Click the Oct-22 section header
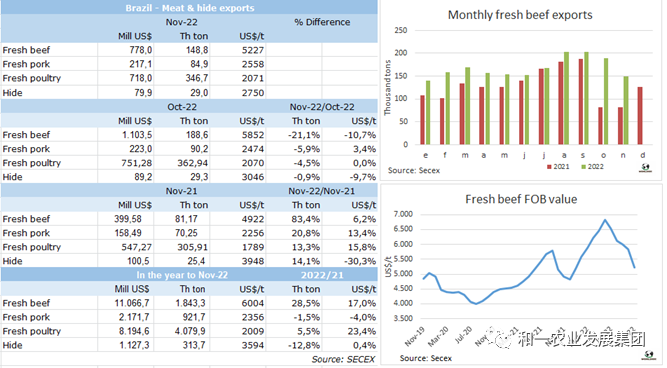Screen dimensions: 667x368 coord(182,107)
